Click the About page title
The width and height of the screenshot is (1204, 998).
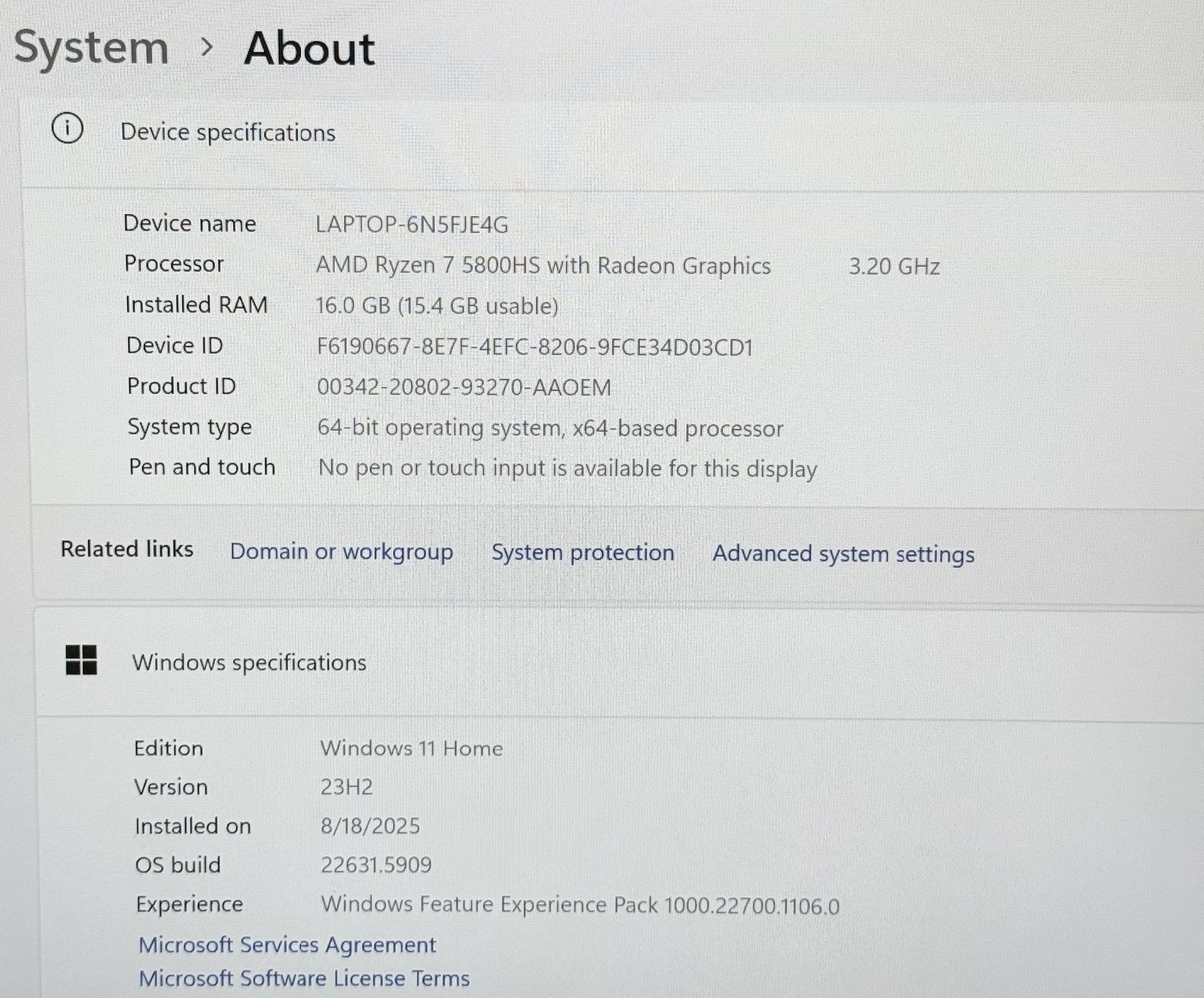click(309, 49)
